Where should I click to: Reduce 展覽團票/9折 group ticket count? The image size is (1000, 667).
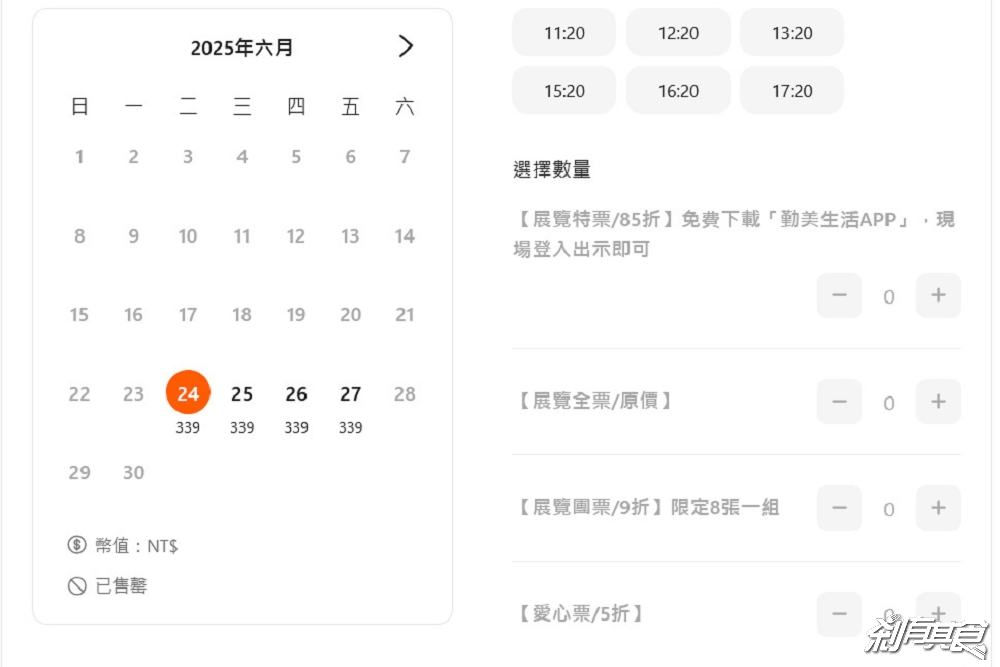click(x=839, y=508)
